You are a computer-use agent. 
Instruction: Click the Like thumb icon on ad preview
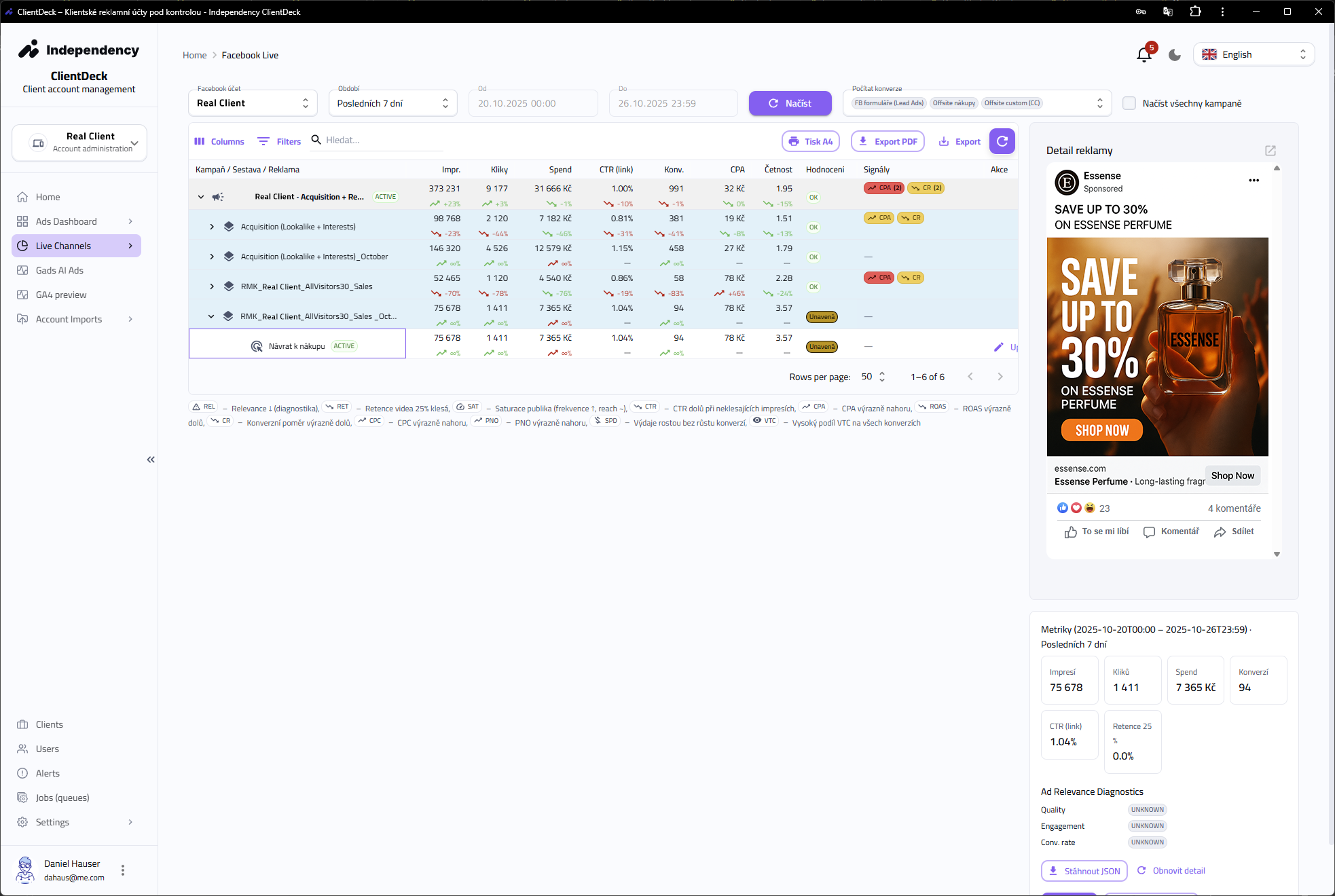[x=1071, y=532]
